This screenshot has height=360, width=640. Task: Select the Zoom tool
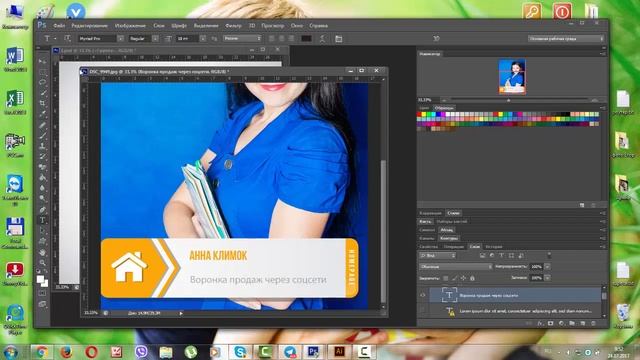tap(42, 262)
